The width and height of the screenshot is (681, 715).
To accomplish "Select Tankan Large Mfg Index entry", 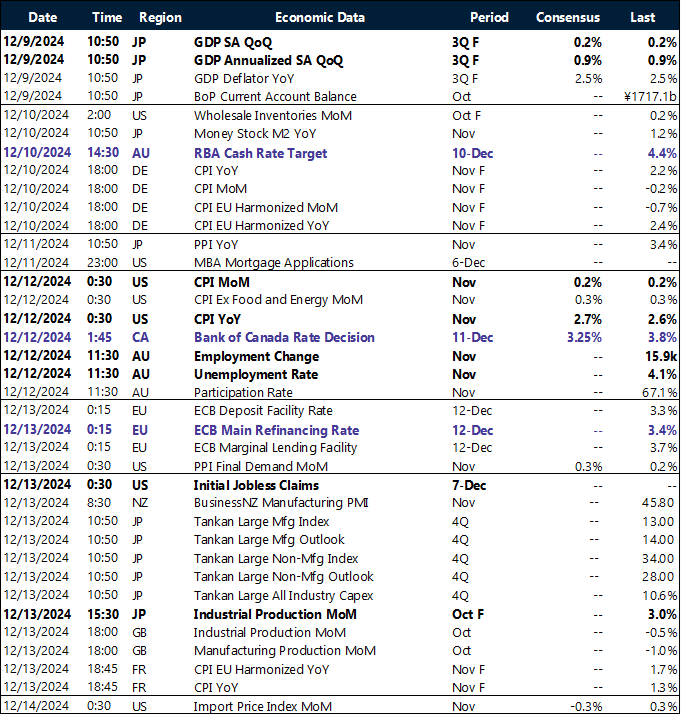I will click(261, 521).
